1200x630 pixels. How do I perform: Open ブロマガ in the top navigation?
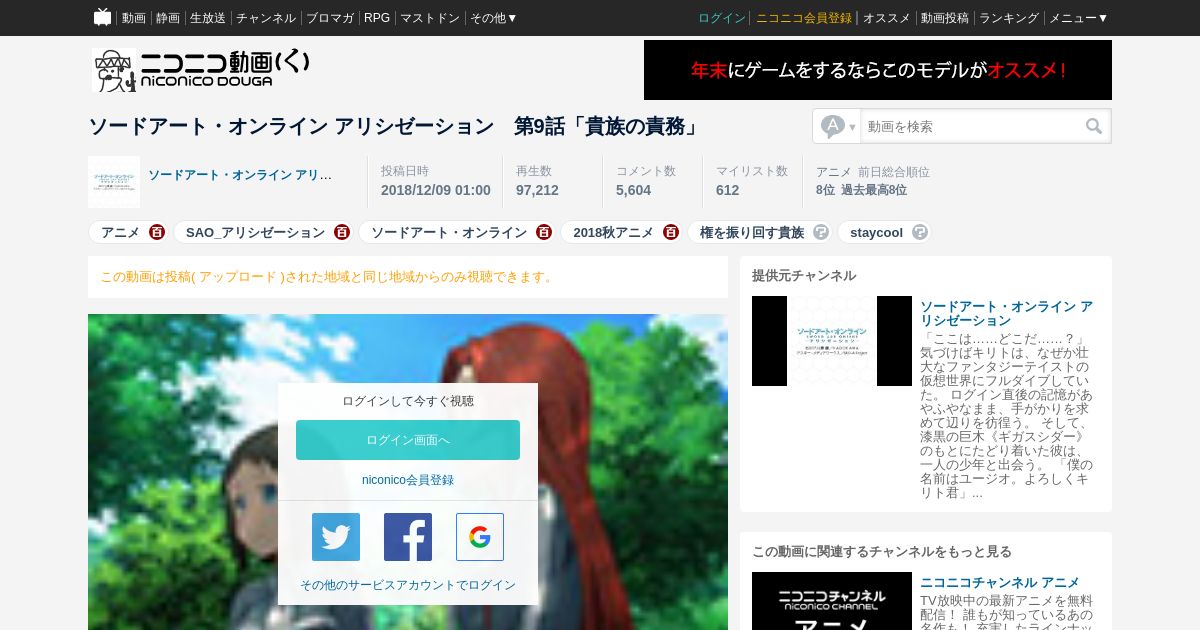(x=330, y=18)
